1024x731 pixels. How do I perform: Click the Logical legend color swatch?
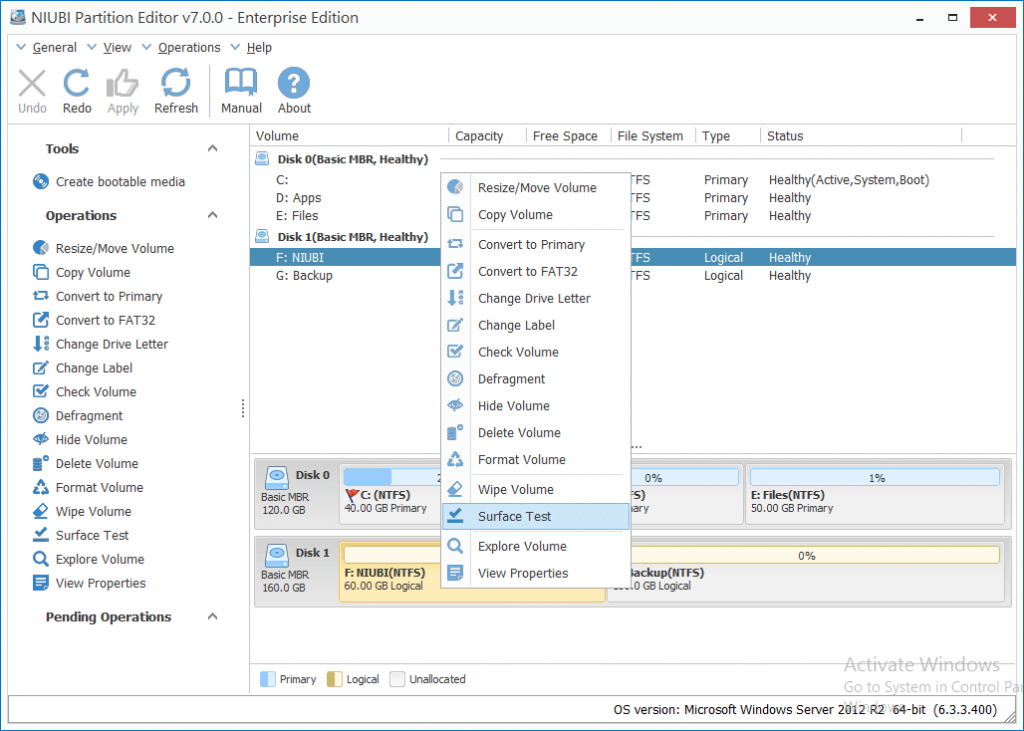tap(334, 679)
